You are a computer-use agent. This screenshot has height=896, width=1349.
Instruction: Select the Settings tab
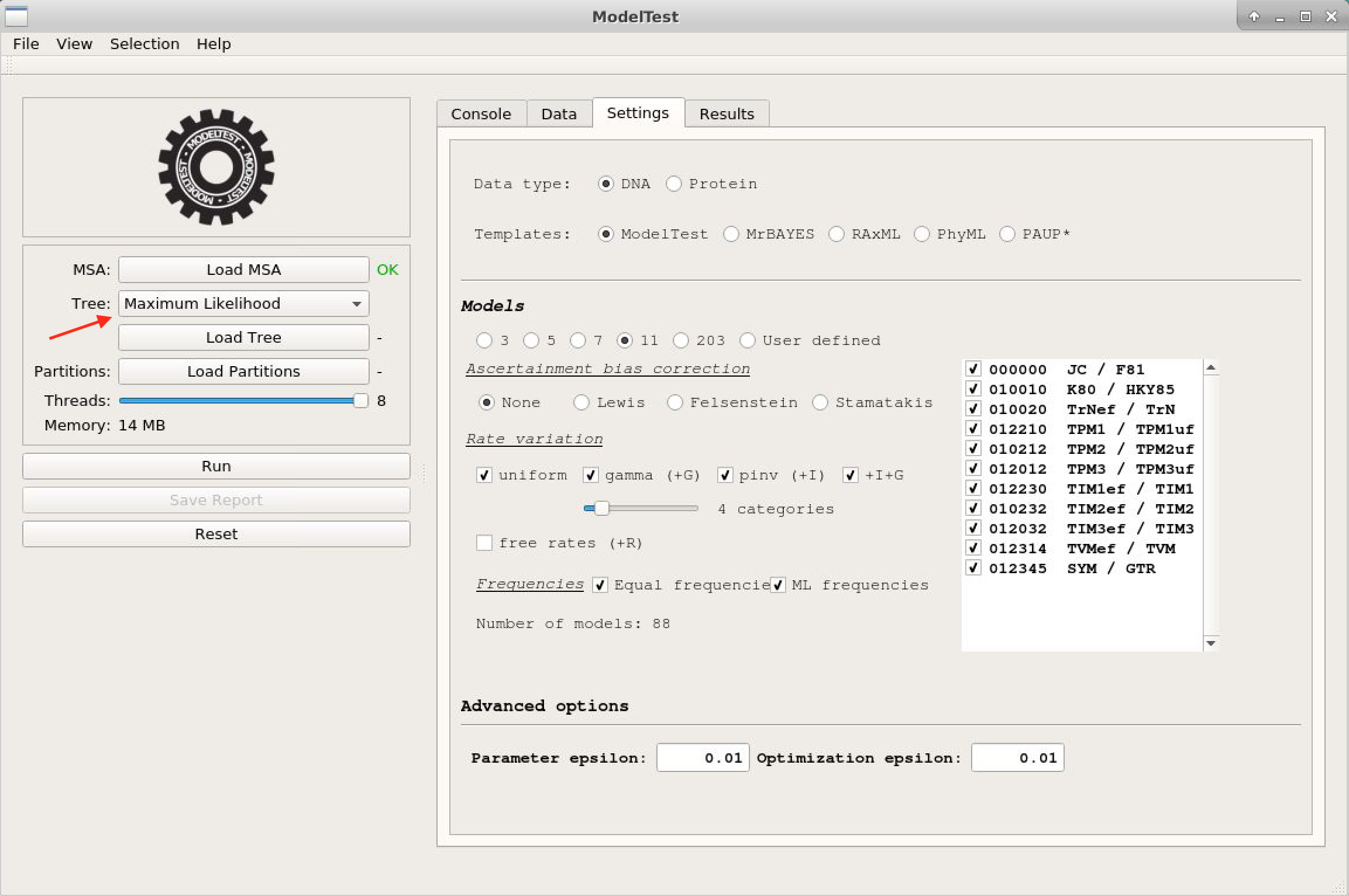tap(638, 112)
